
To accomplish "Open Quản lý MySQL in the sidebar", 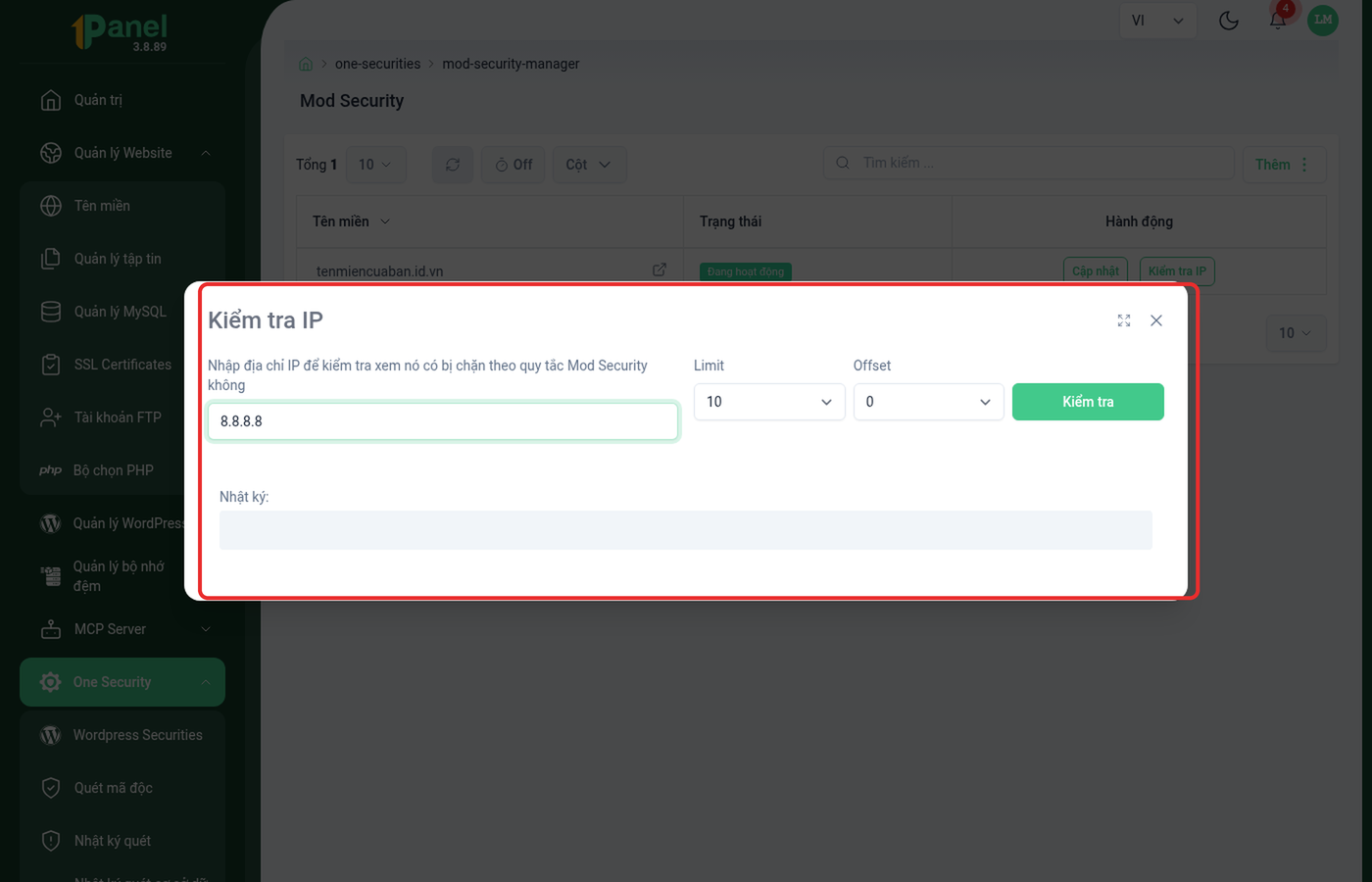I will click(122, 312).
